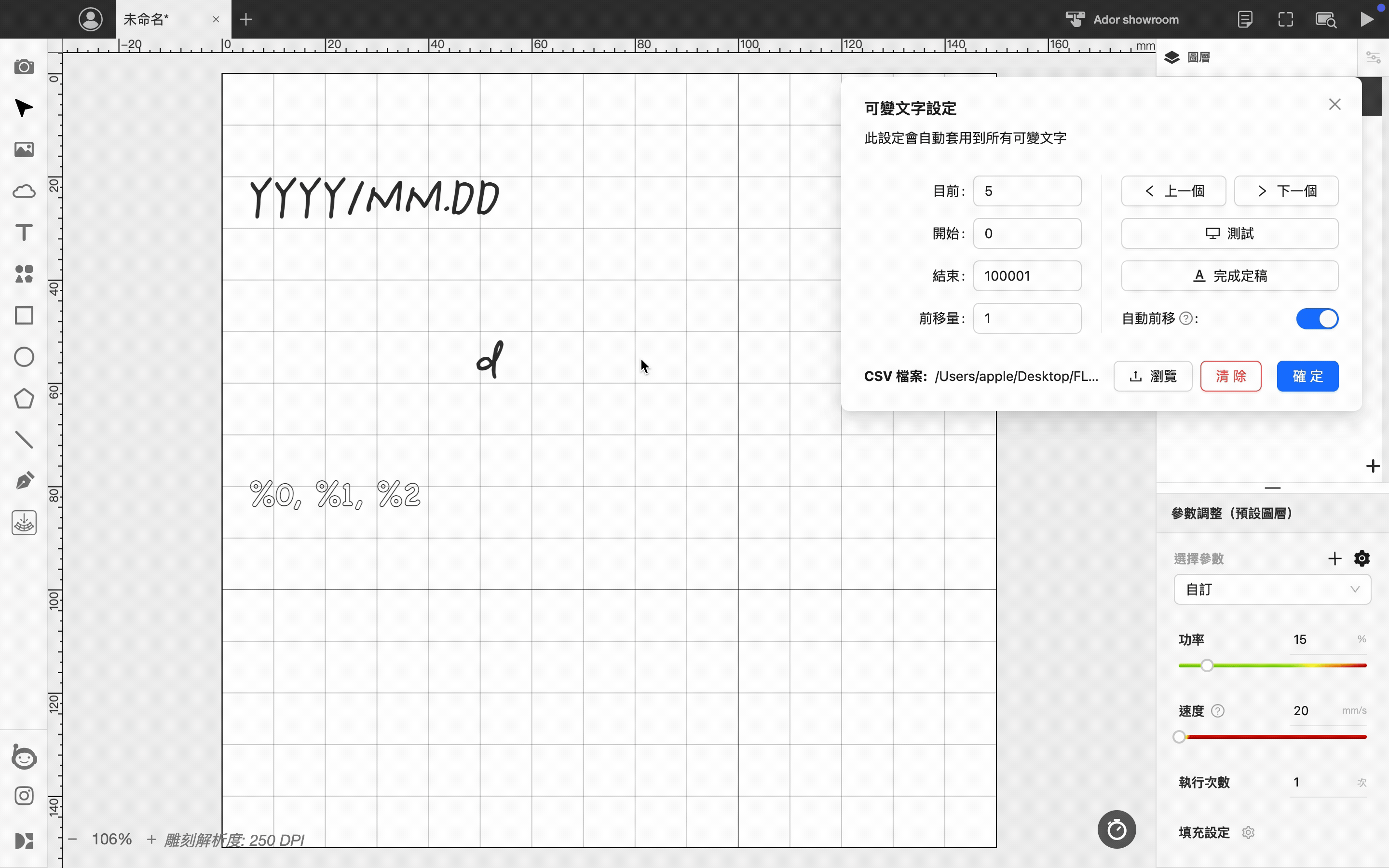The height and width of the screenshot is (868, 1389).
Task: Click the 測試 test button
Action: click(x=1229, y=234)
